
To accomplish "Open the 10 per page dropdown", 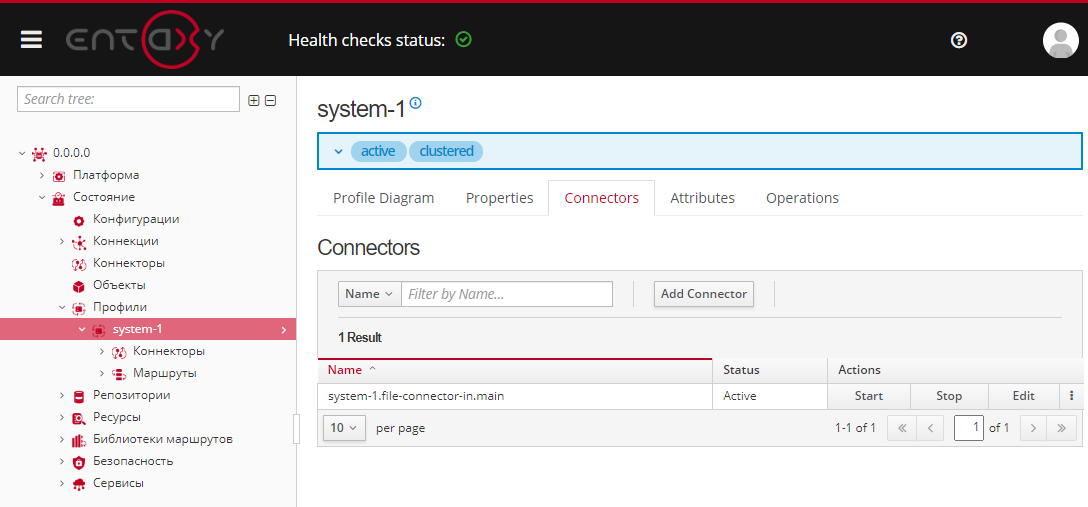I will [344, 428].
